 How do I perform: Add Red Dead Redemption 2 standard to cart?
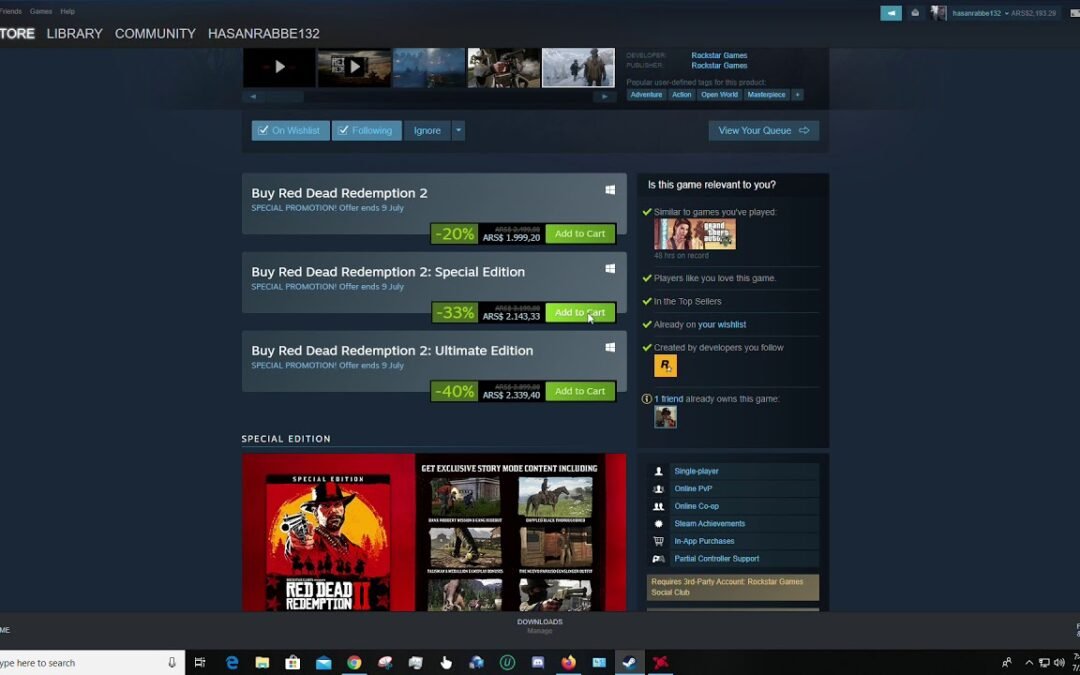(x=580, y=233)
